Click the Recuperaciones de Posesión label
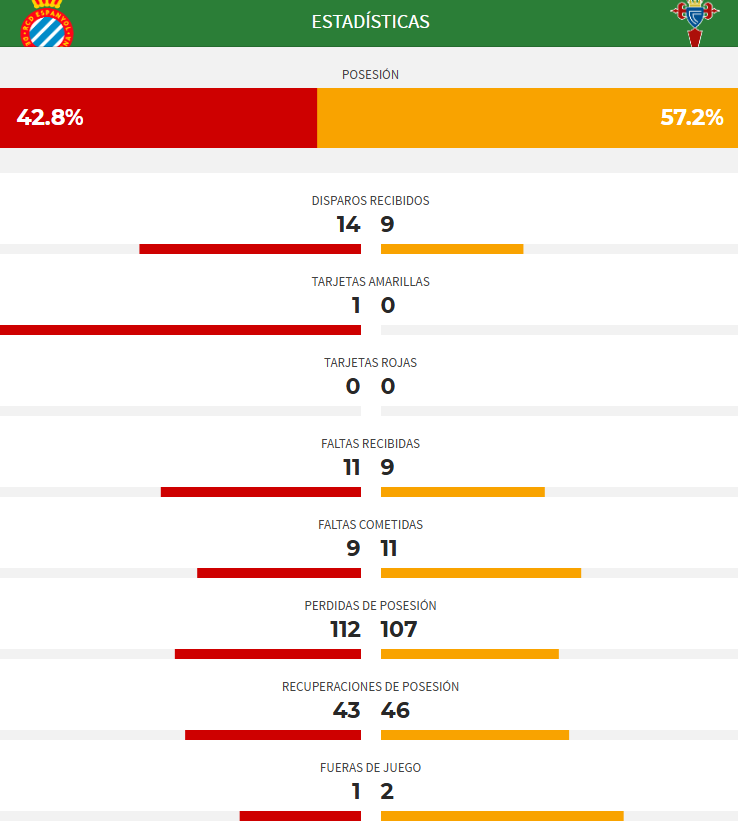 tap(370, 686)
